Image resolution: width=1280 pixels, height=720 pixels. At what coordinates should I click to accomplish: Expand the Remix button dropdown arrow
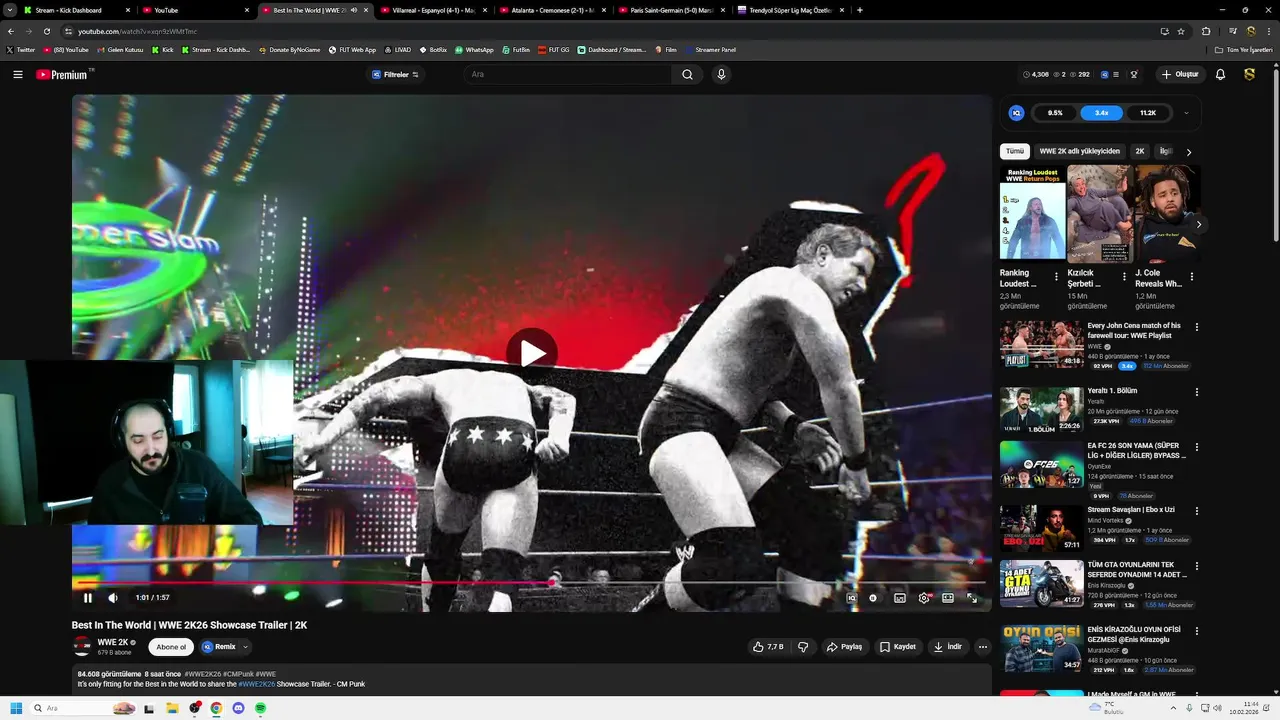(245, 647)
